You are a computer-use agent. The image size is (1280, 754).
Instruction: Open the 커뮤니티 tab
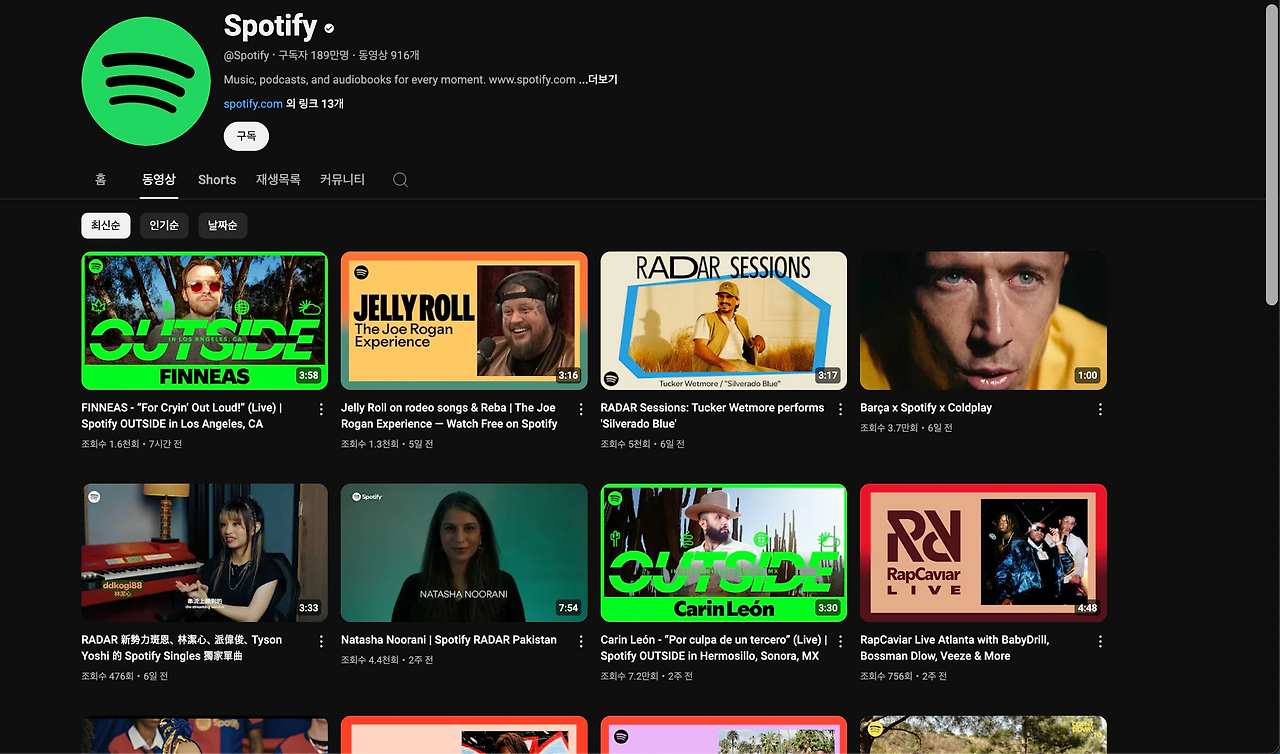point(342,180)
